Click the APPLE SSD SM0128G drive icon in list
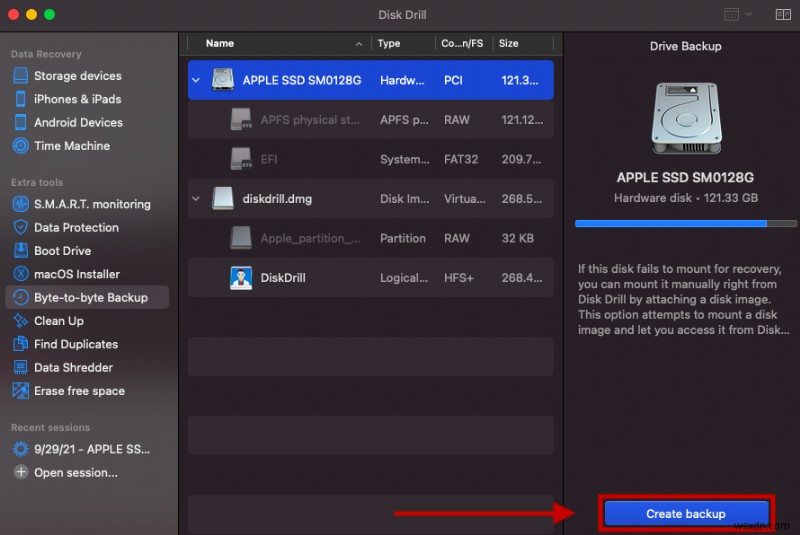800x535 pixels. (x=223, y=80)
